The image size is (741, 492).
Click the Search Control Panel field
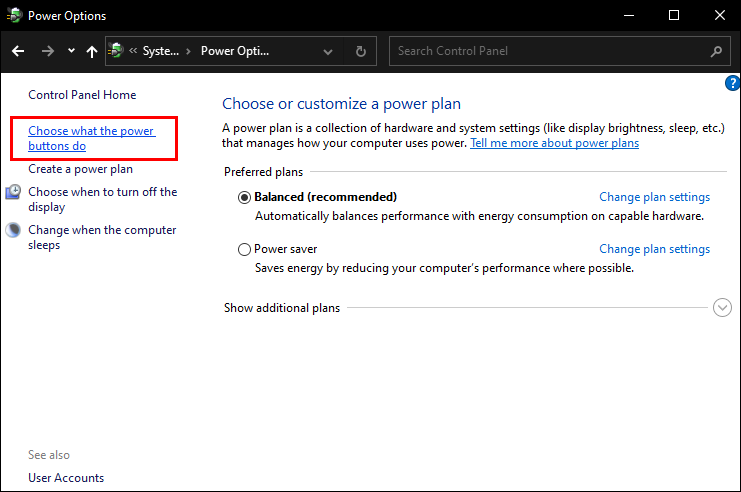pos(550,51)
